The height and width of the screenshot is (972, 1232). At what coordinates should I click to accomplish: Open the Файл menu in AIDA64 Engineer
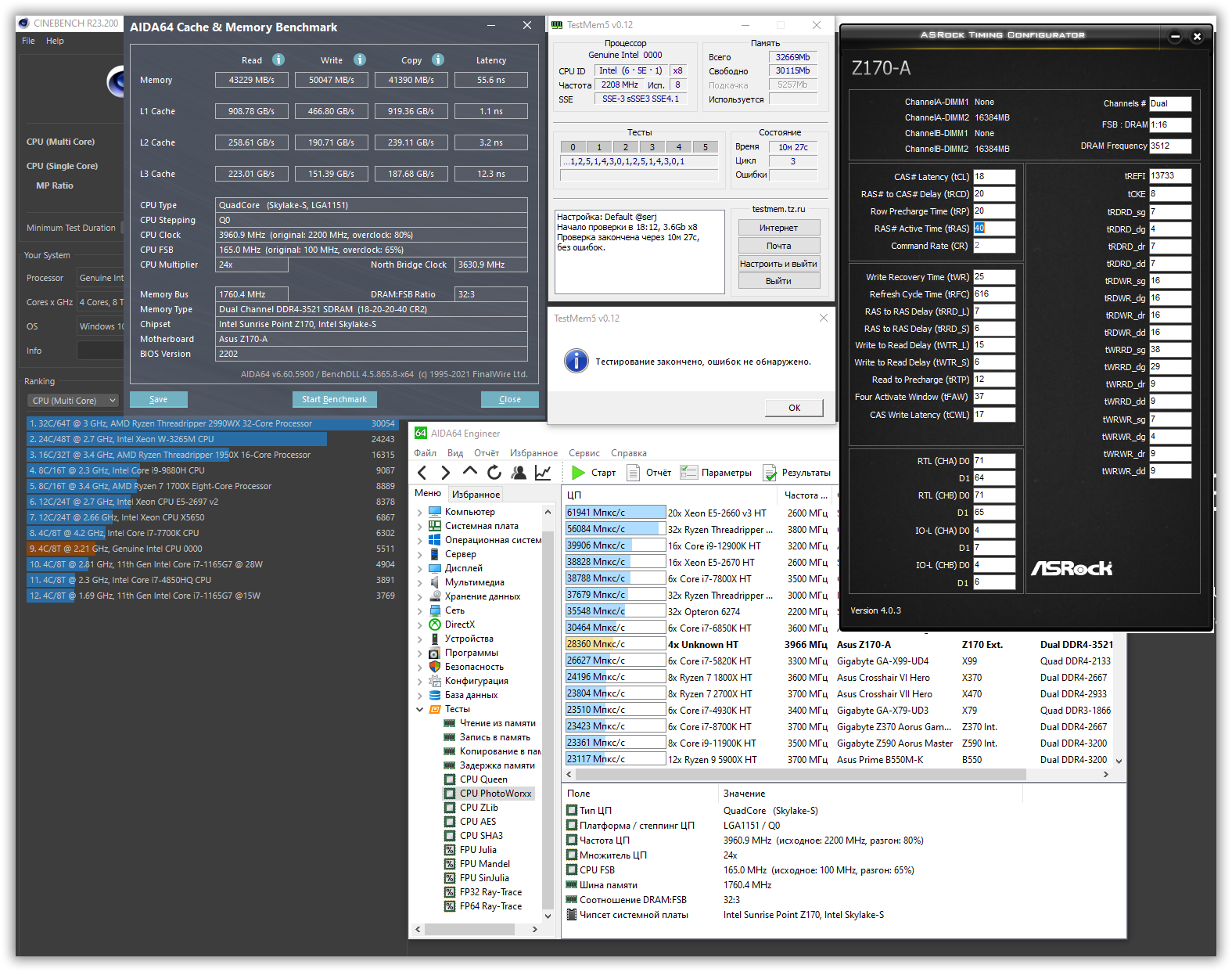425,453
